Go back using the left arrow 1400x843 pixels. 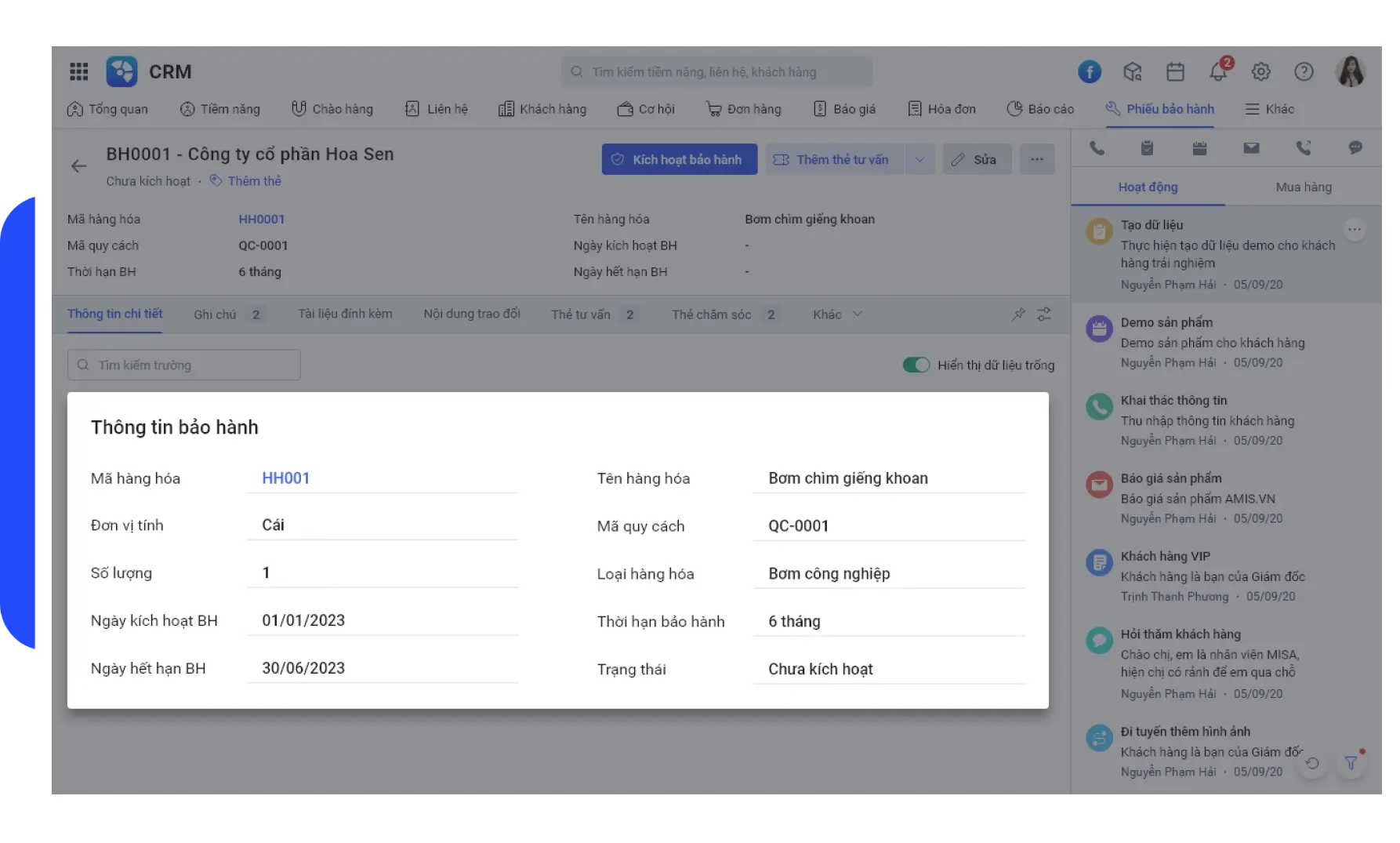78,165
